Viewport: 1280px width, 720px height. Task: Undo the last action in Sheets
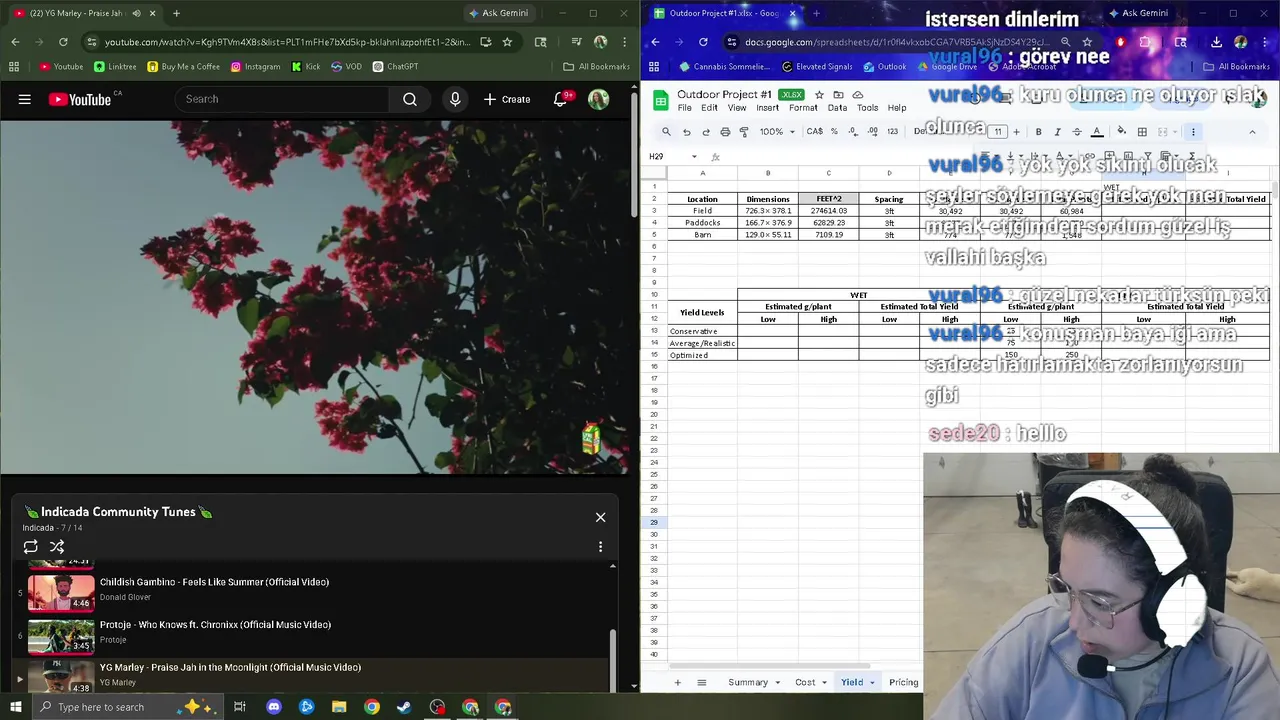pyautogui.click(x=686, y=132)
